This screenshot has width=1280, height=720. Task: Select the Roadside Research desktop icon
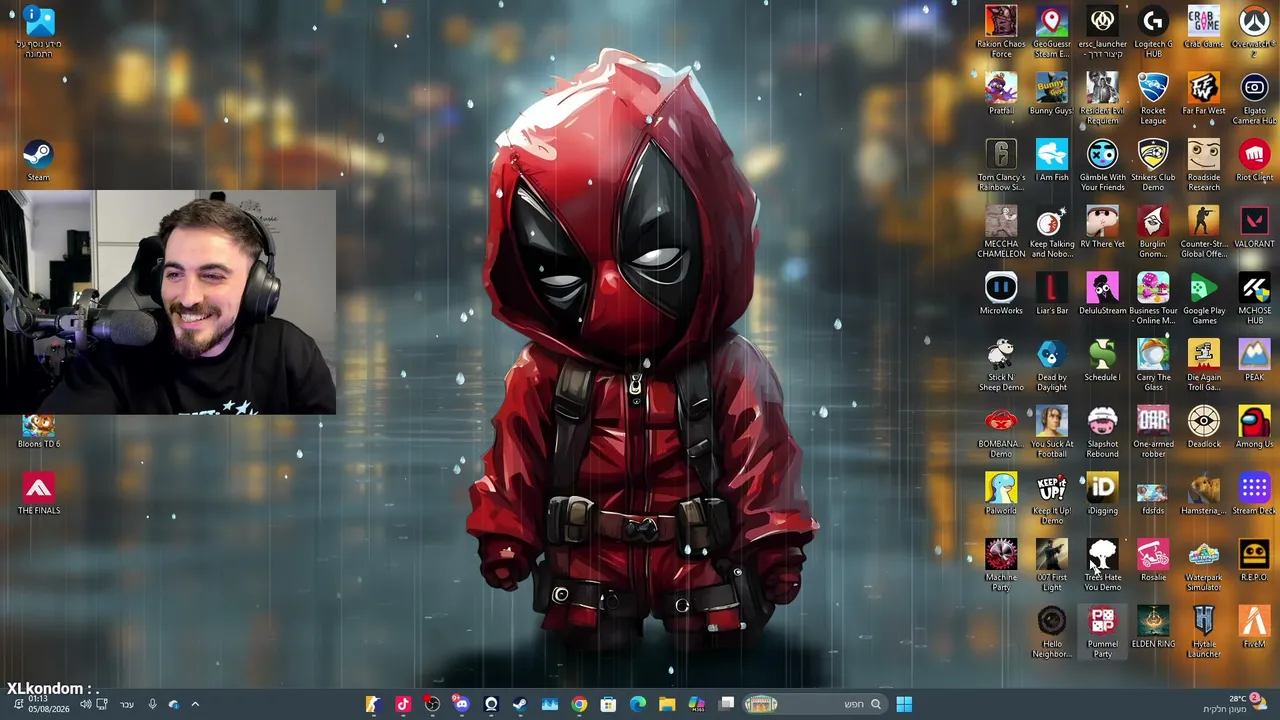(1204, 166)
